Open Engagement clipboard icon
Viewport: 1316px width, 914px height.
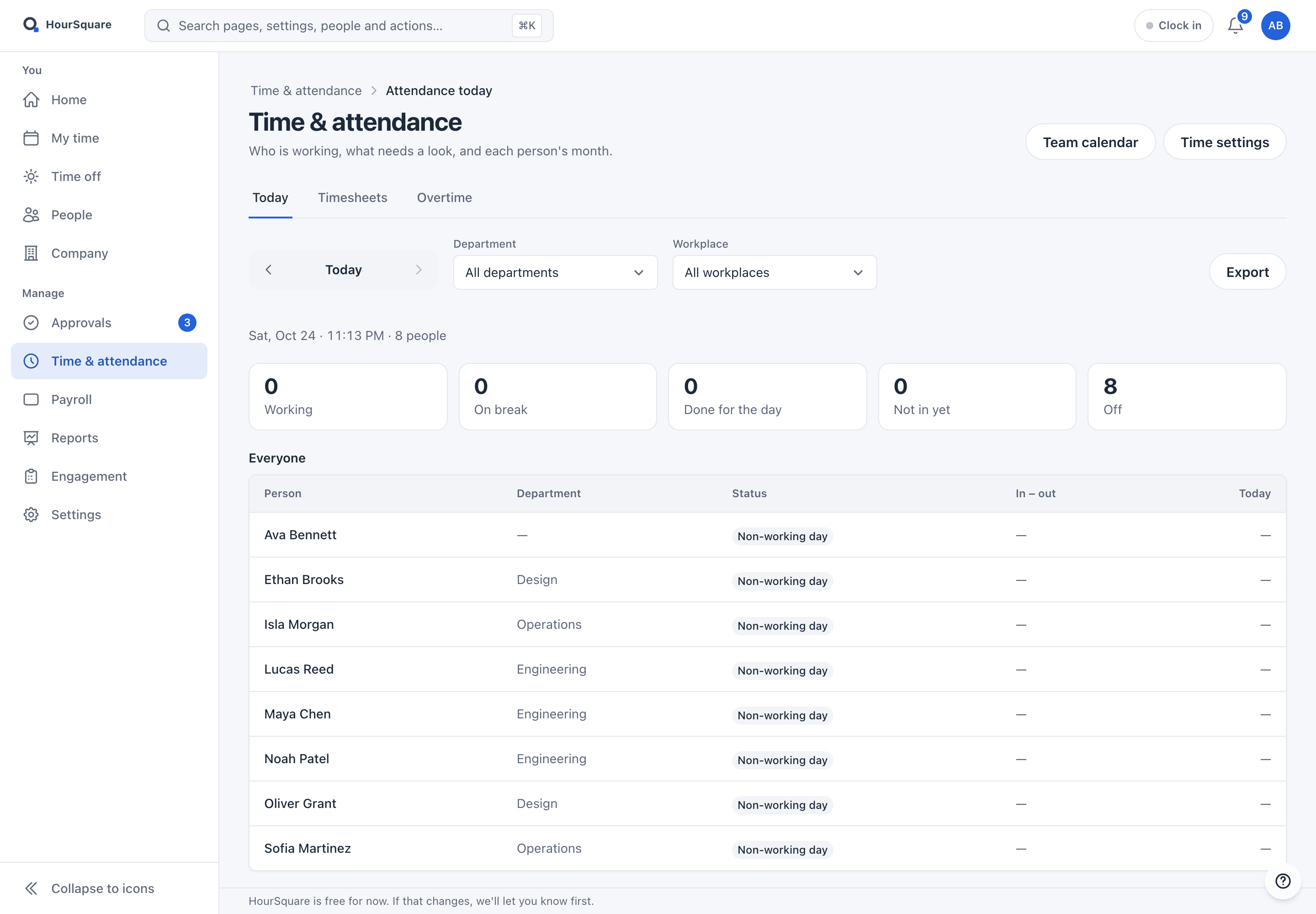[x=31, y=476]
